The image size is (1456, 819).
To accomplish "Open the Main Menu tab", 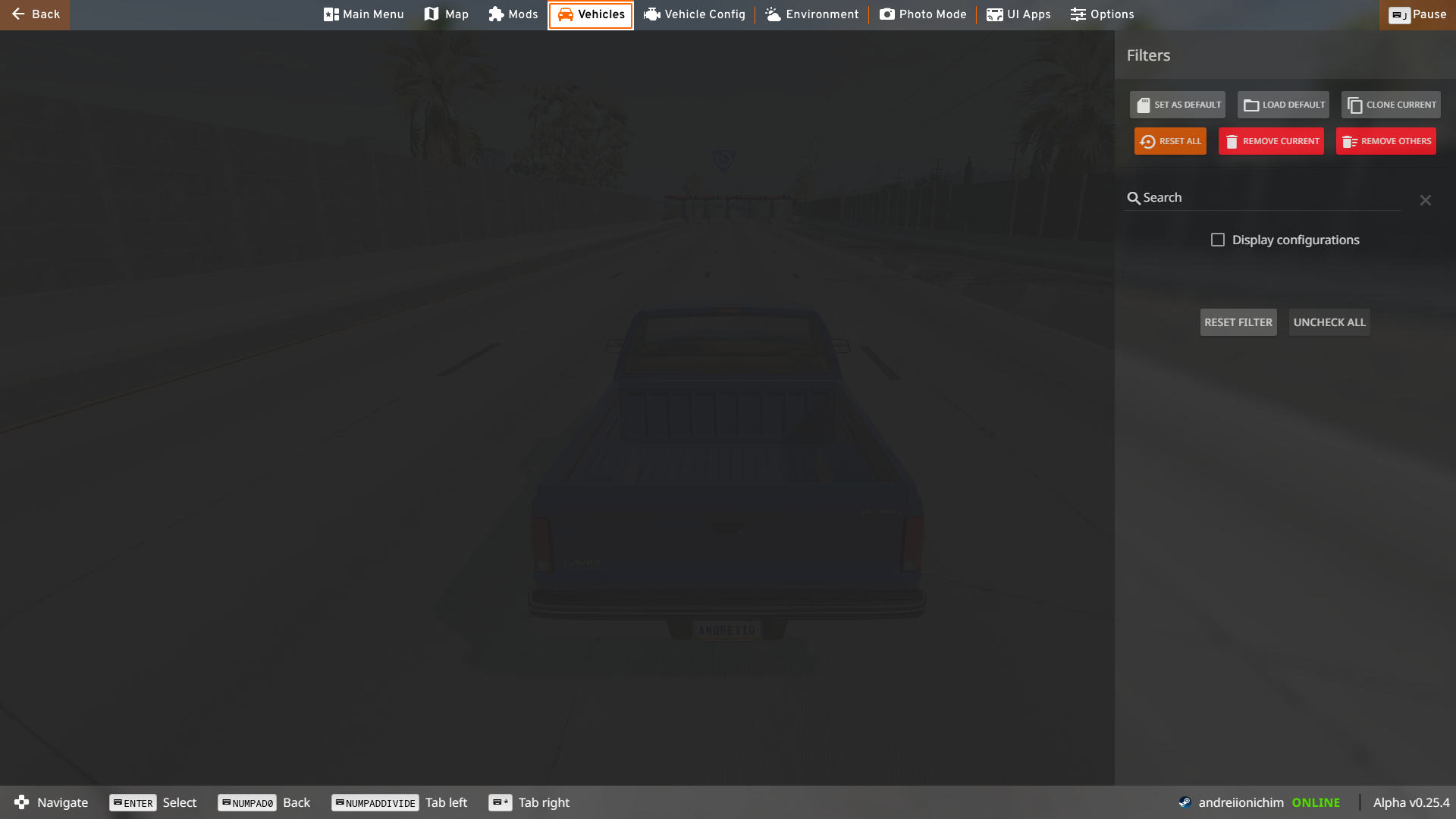I will [364, 14].
